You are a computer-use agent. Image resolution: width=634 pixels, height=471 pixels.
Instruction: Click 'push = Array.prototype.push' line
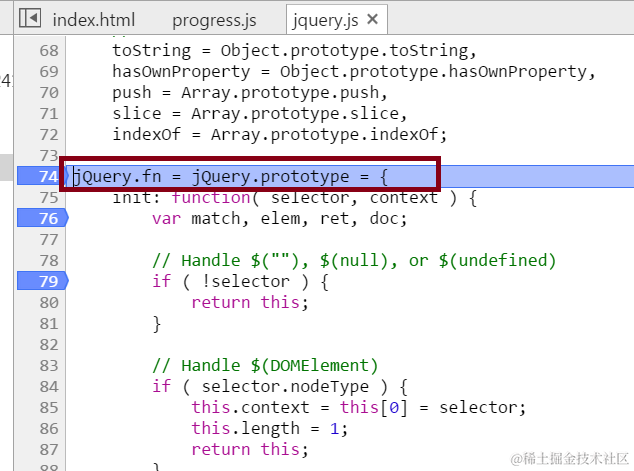(250, 93)
